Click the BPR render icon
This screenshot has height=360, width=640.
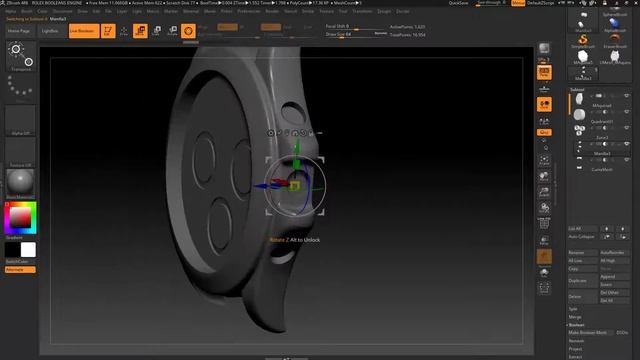pyautogui.click(x=544, y=49)
